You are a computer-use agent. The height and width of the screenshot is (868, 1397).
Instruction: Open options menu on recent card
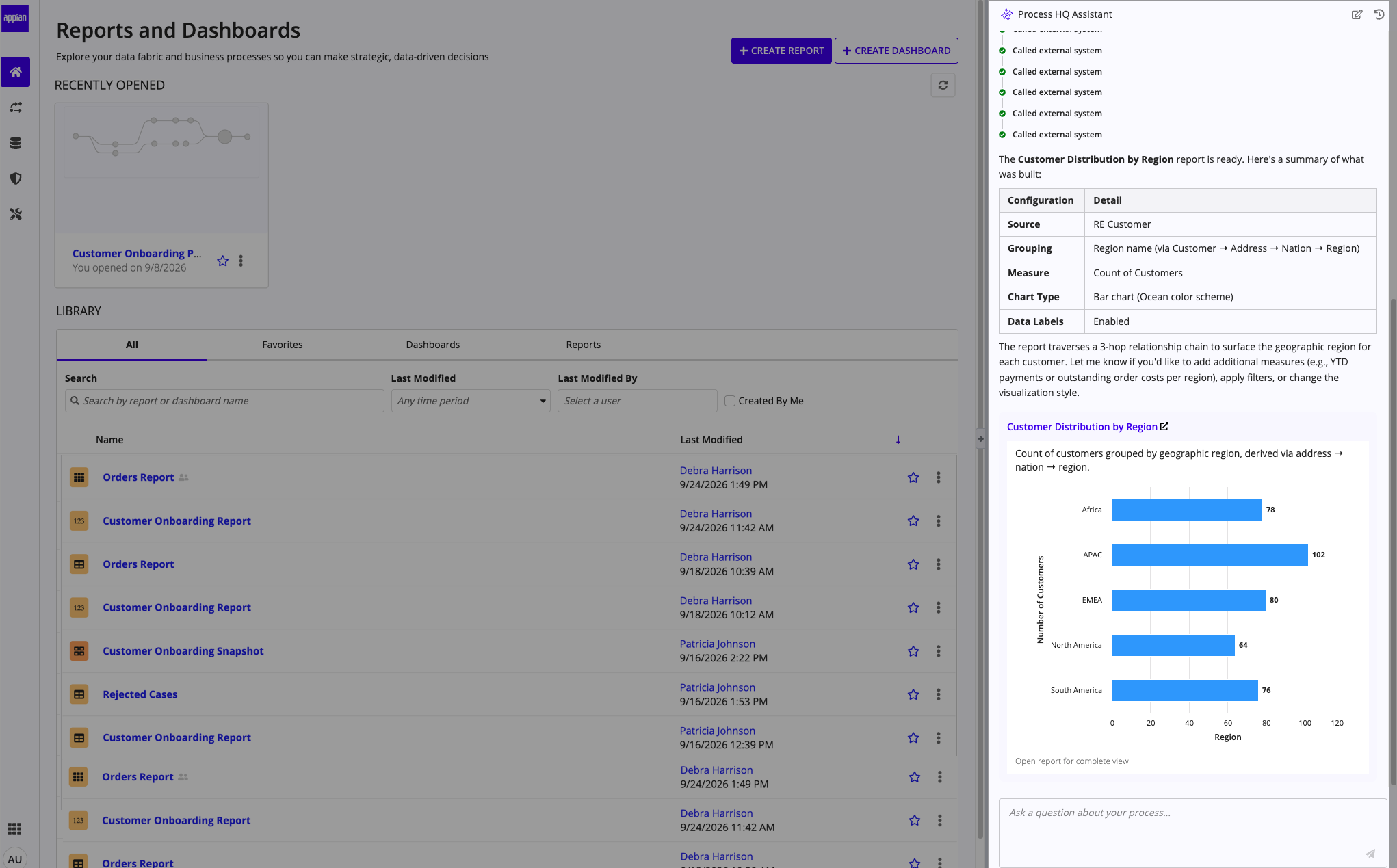coord(241,261)
